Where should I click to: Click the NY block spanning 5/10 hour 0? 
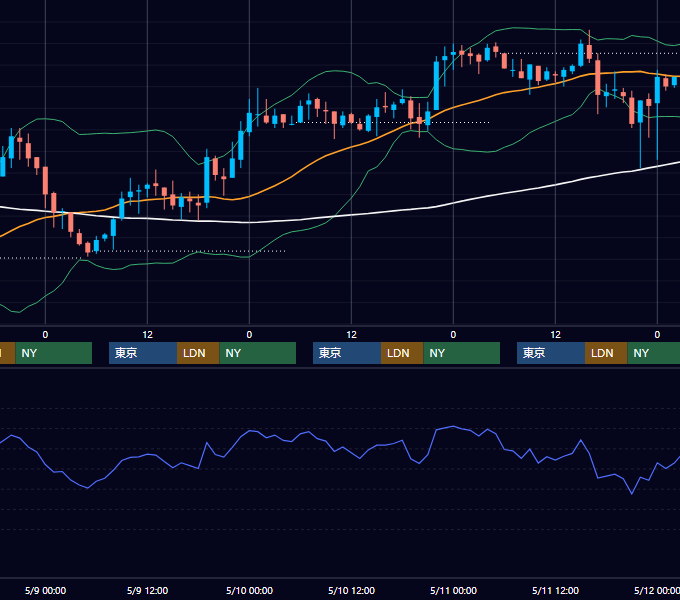[x=258, y=353]
